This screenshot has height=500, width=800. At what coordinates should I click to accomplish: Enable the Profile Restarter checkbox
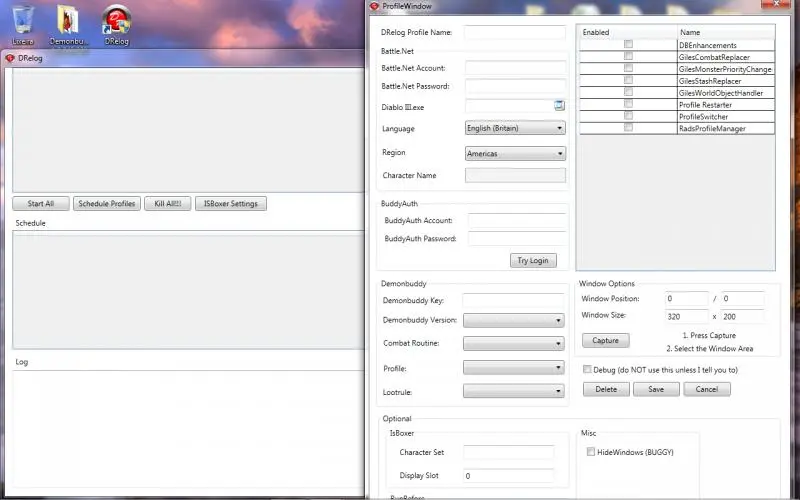[628, 104]
